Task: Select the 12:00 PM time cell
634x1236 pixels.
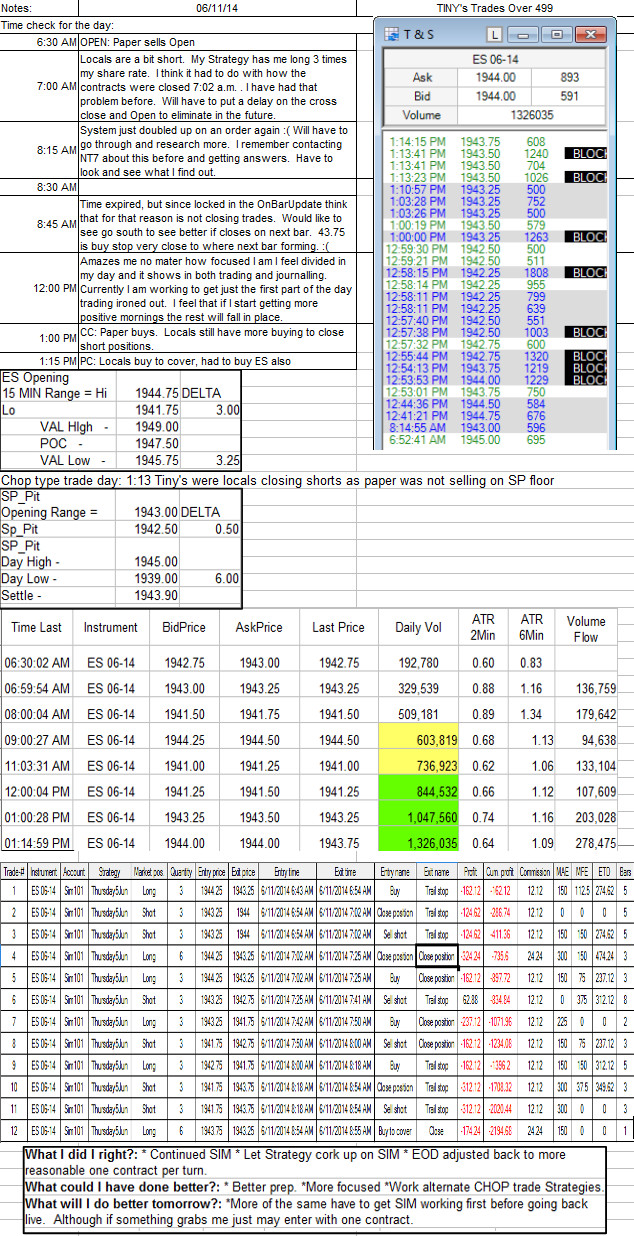Action: [x=40, y=288]
